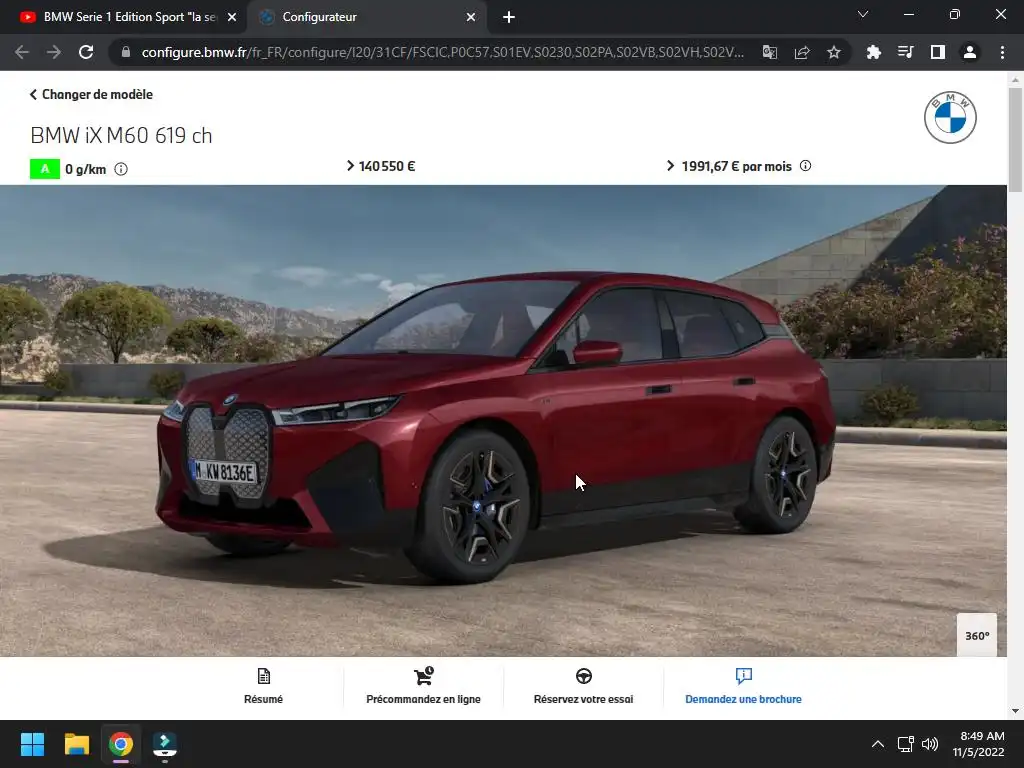Click Chrome icon in taskbar
Image resolution: width=1024 pixels, height=768 pixels.
pos(121,744)
